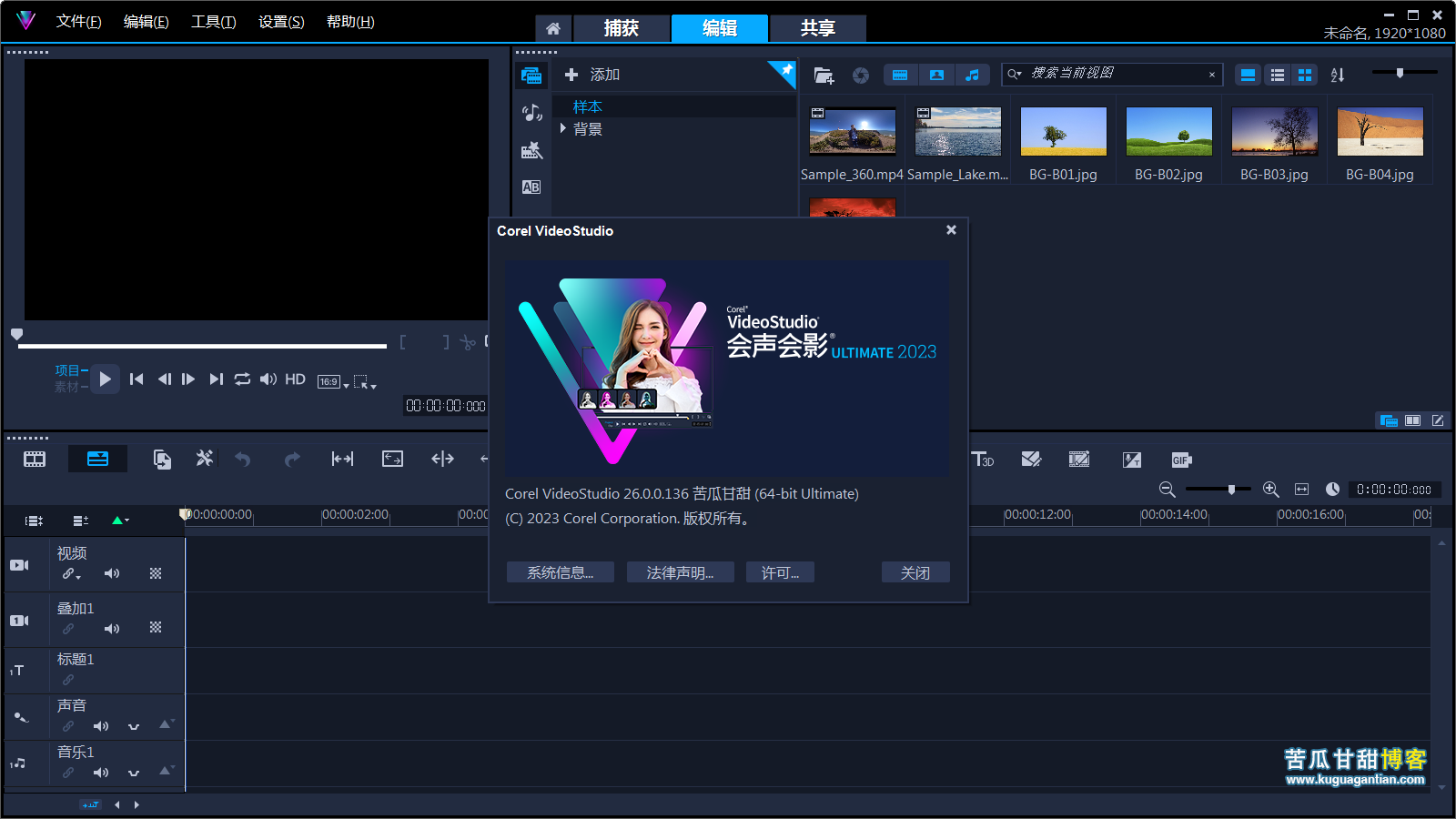Unpin the library navigation panel
Screen dimensions: 1456x819
[785, 70]
